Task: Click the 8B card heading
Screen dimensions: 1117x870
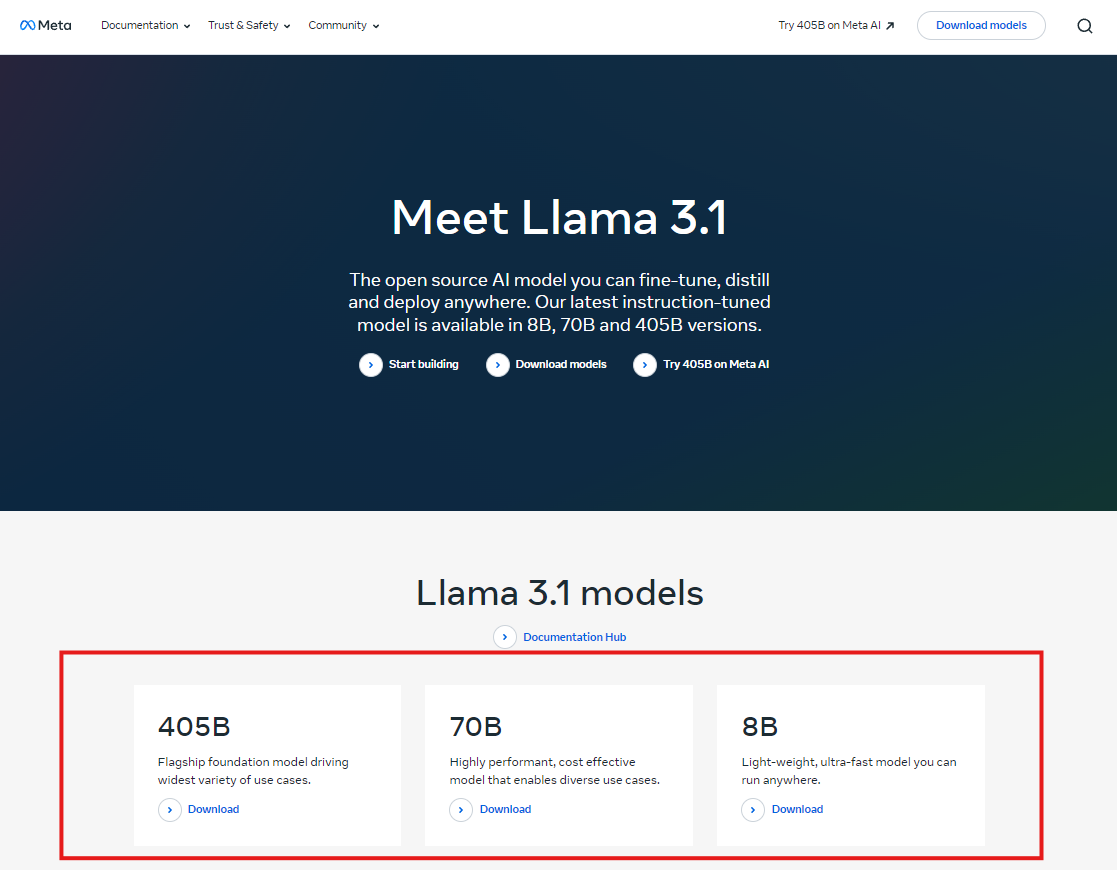Action: 759,727
